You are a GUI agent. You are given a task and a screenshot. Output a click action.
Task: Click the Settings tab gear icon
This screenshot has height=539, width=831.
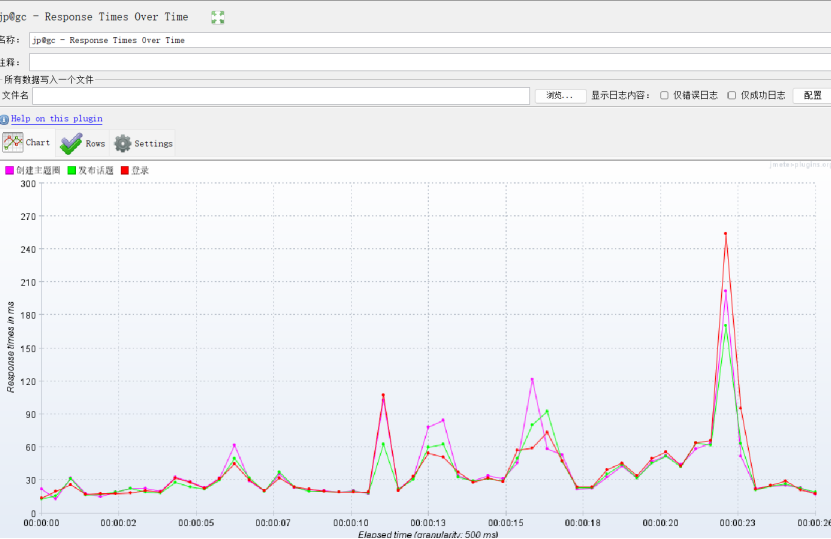pos(122,143)
